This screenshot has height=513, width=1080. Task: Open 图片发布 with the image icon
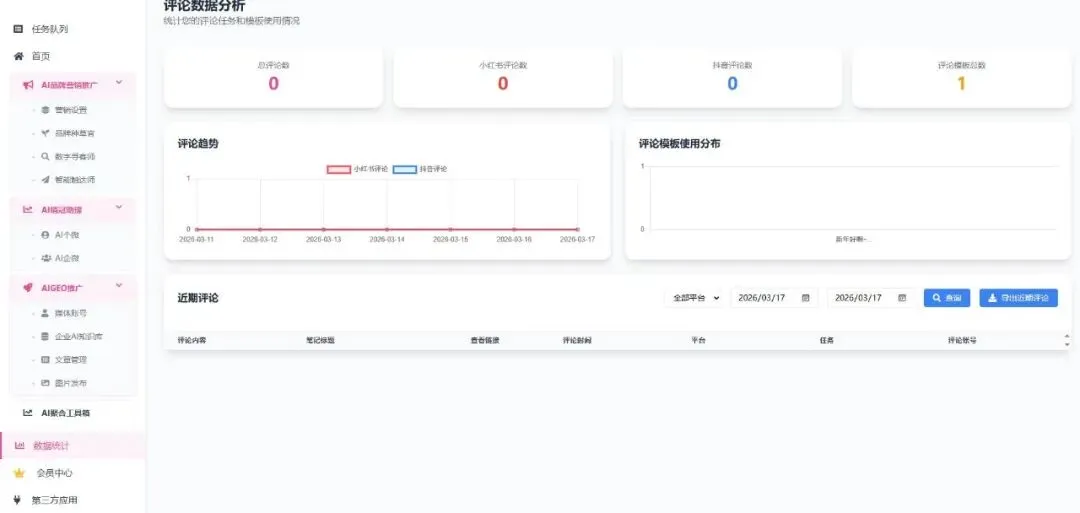pos(45,383)
